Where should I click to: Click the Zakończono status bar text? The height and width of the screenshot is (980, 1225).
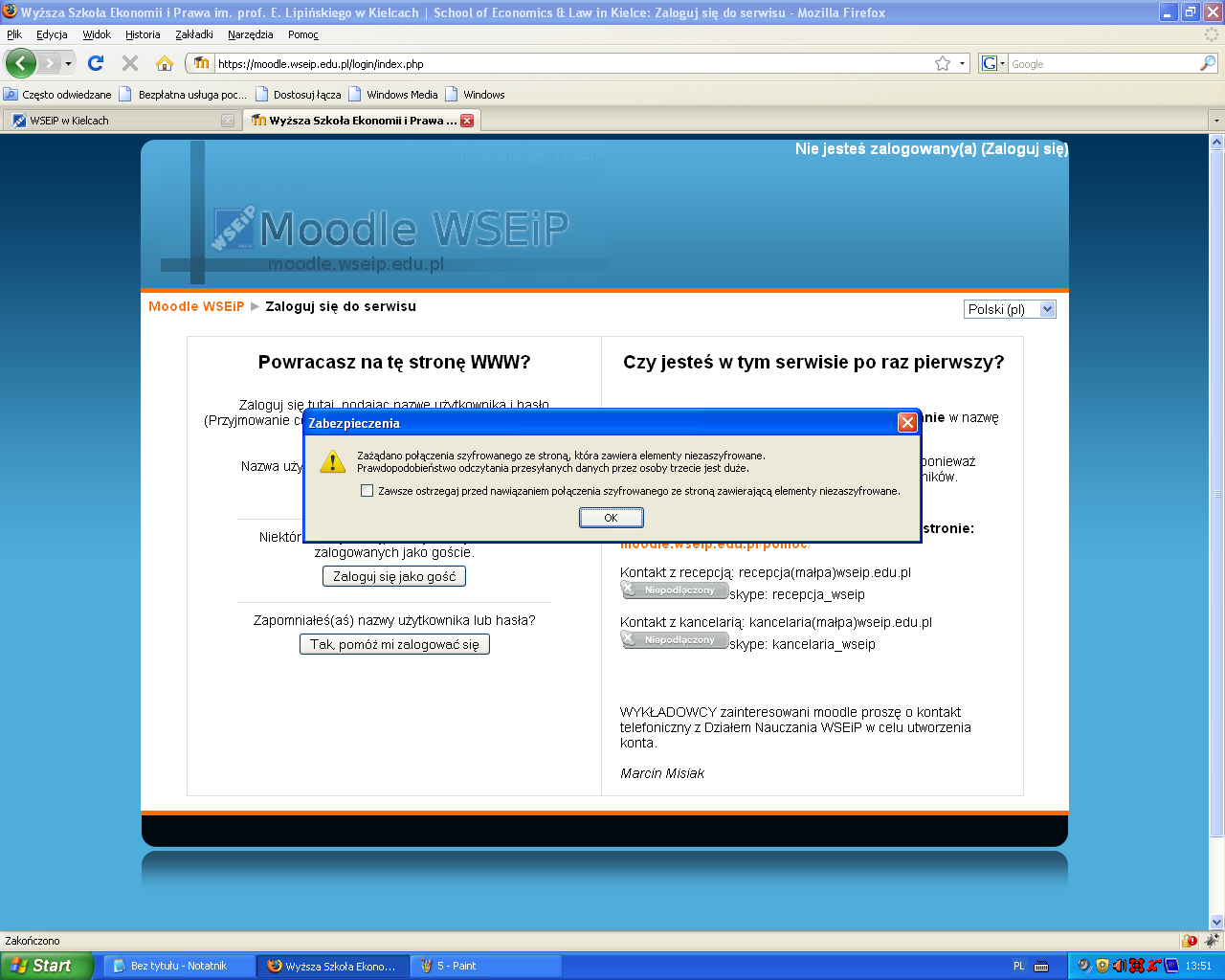[33, 941]
